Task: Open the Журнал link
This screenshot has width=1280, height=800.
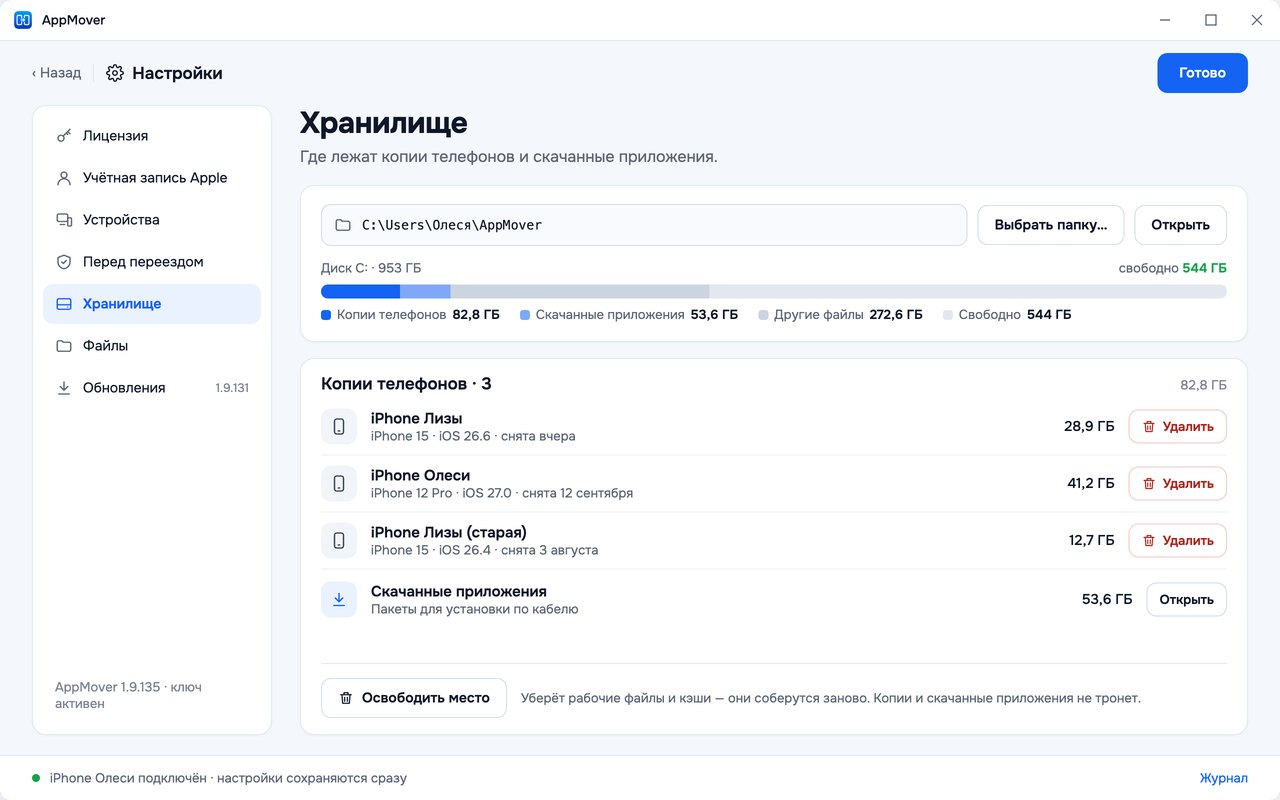Action: [1224, 778]
